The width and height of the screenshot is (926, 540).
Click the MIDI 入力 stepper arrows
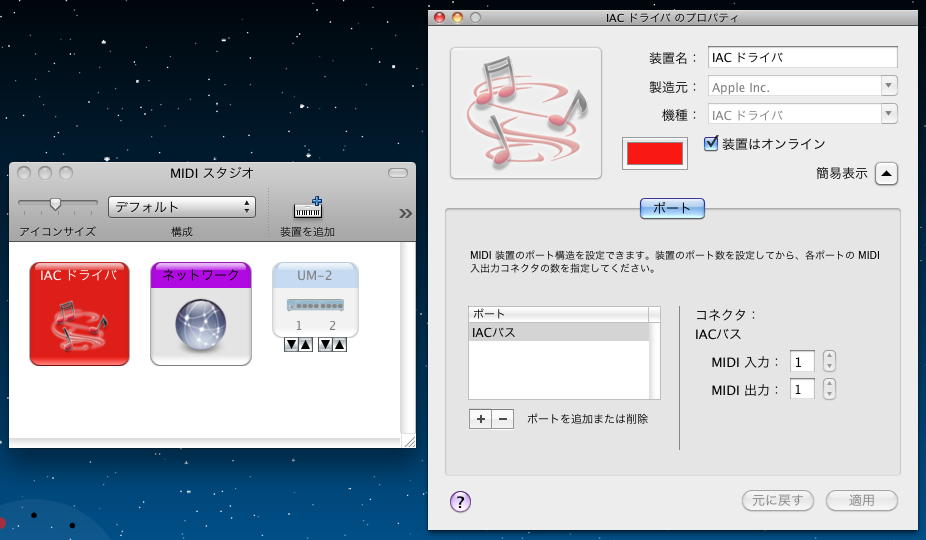[x=829, y=361]
